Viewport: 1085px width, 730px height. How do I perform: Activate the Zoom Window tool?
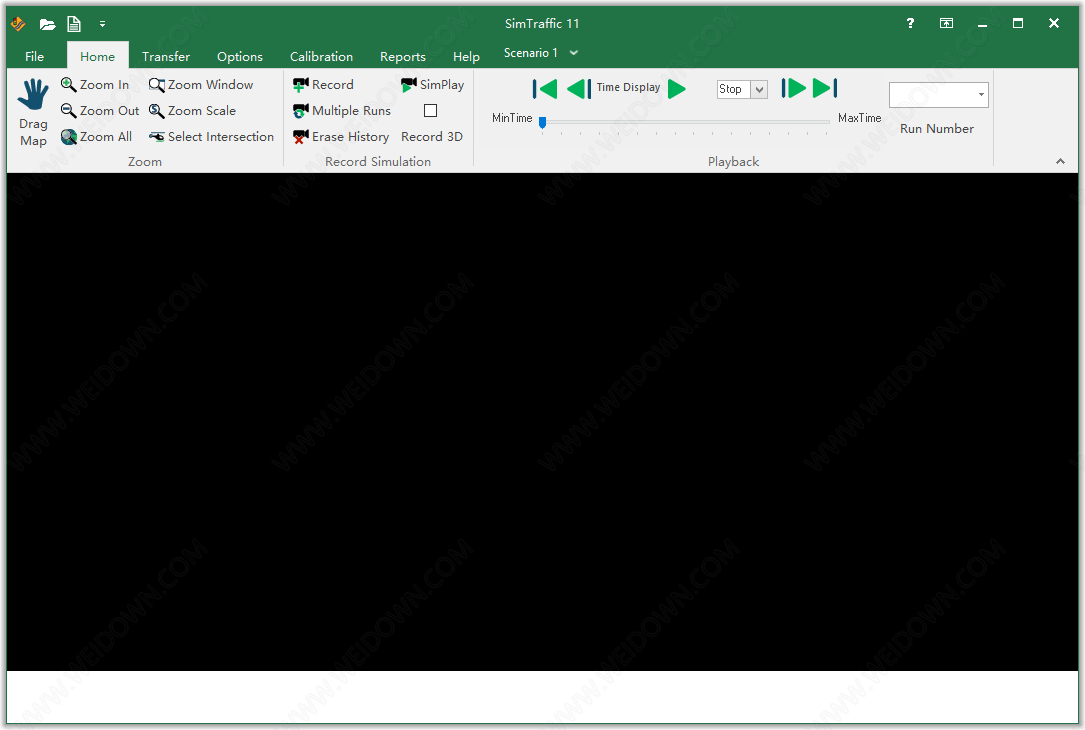[201, 84]
